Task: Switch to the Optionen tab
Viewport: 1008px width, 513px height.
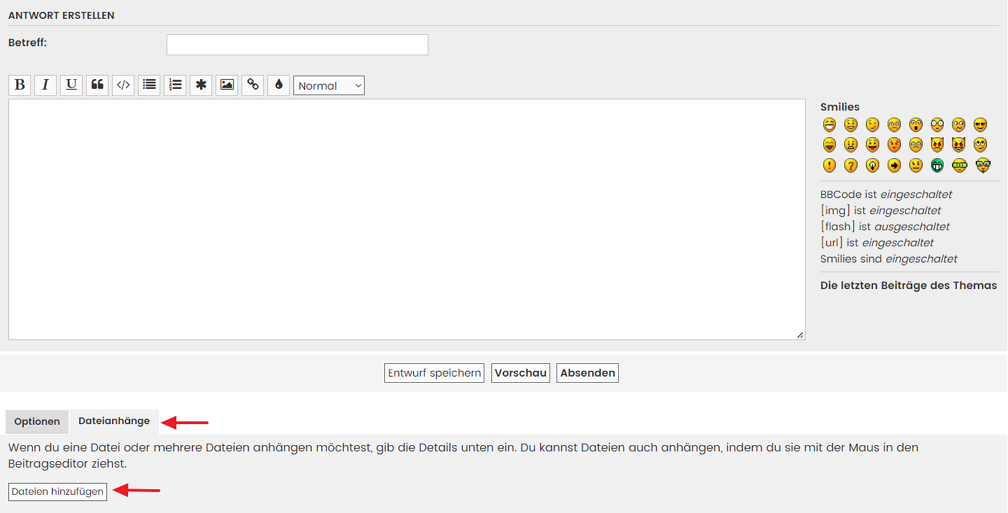Action: click(x=37, y=422)
